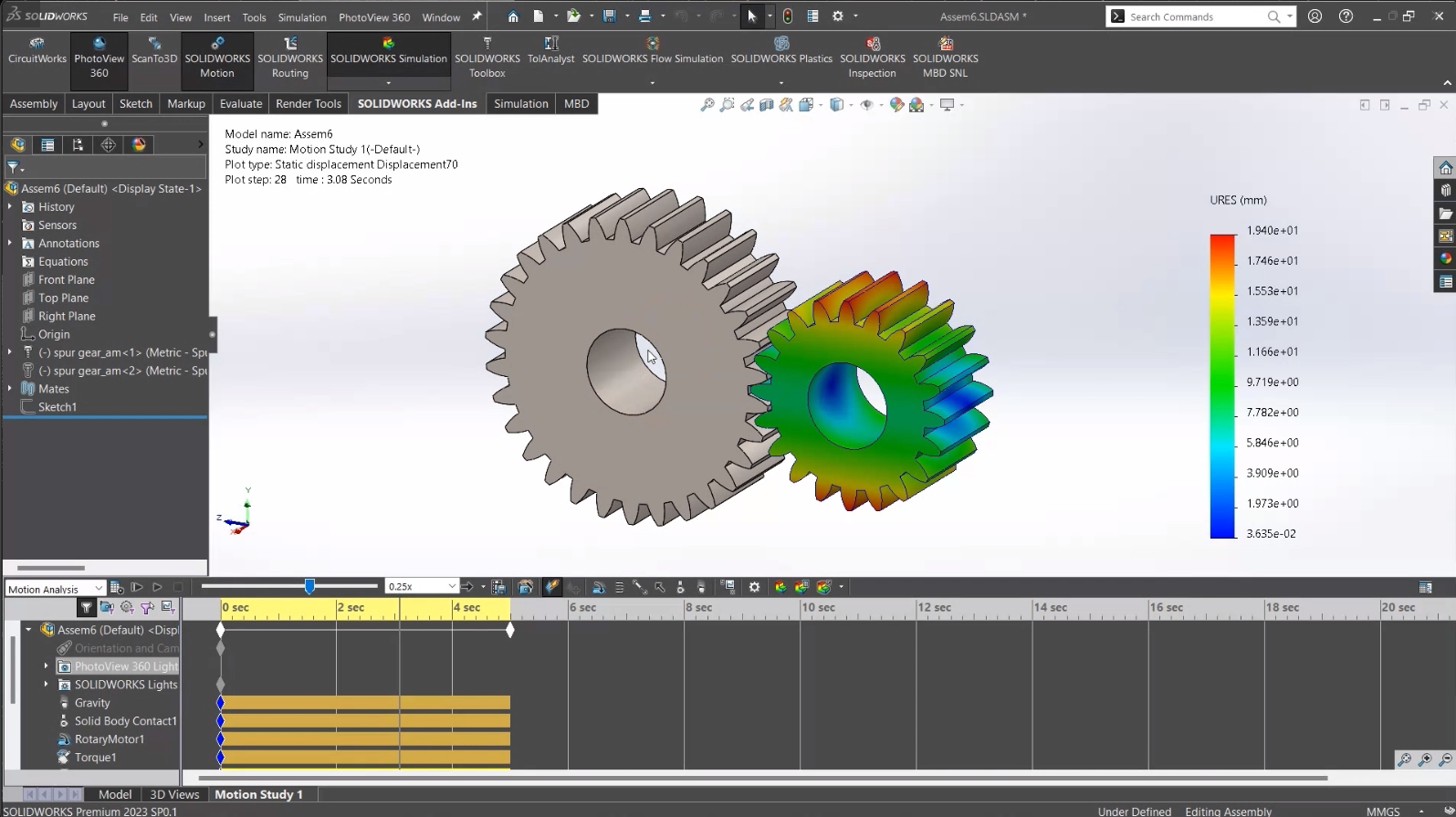Launch the SOLIDWORKS MBD SNL add-in

click(x=946, y=58)
